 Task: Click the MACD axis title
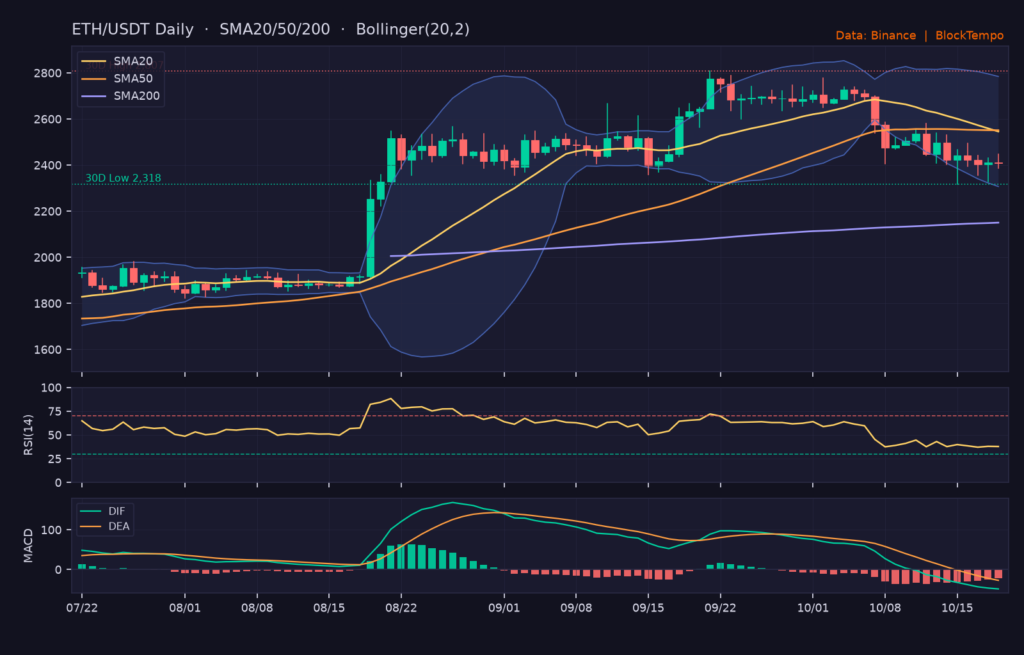tap(28, 546)
